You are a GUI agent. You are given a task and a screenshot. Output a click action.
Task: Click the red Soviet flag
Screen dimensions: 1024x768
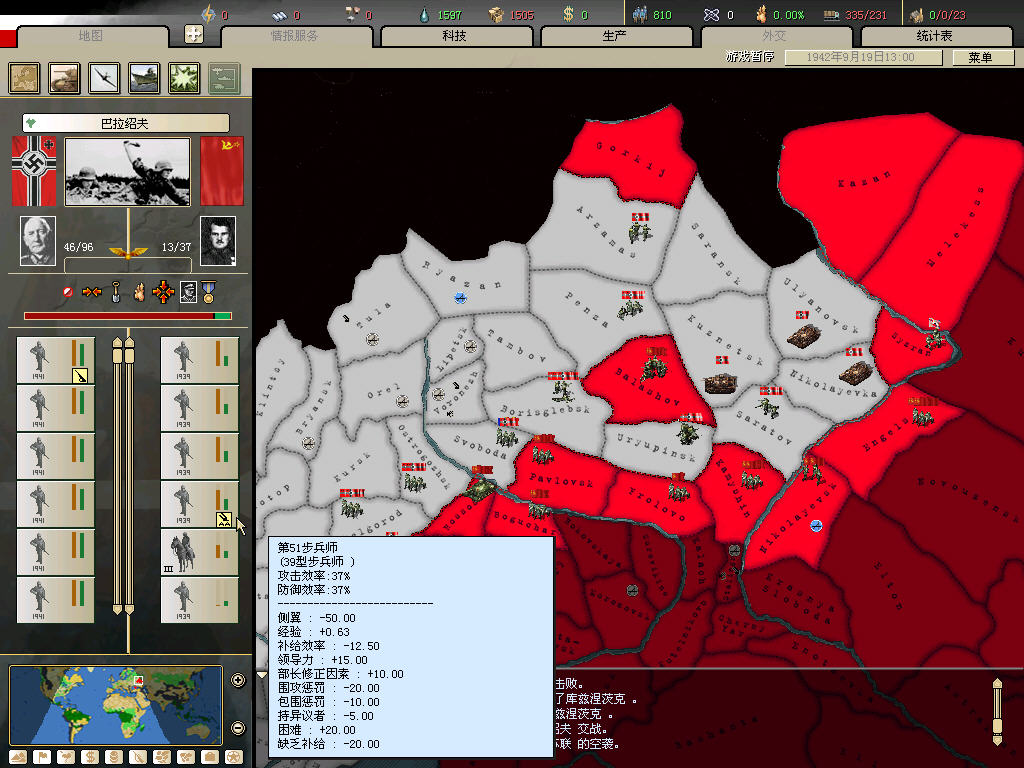222,171
